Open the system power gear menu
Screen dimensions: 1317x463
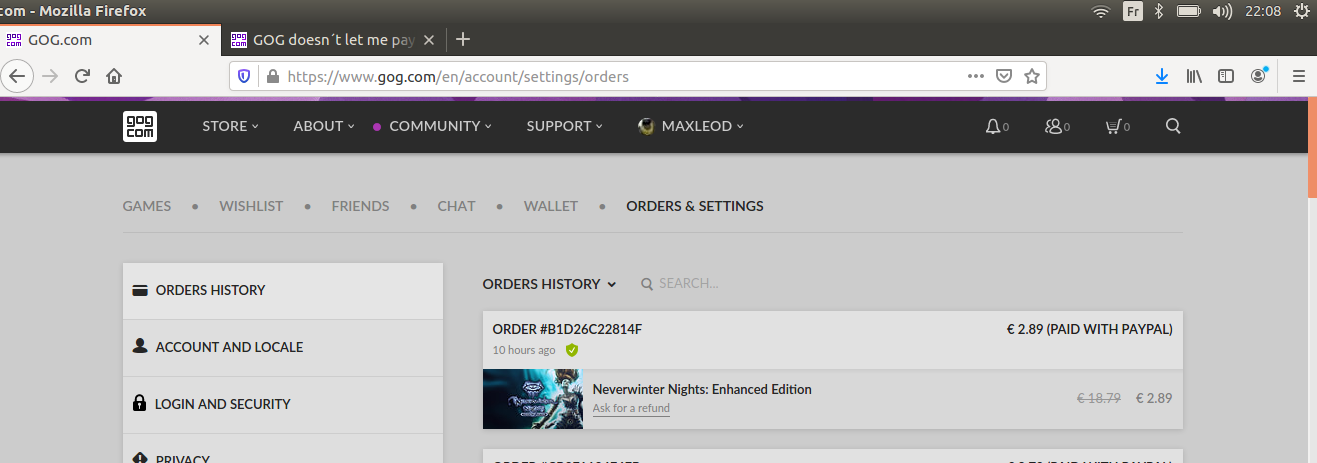(1301, 11)
